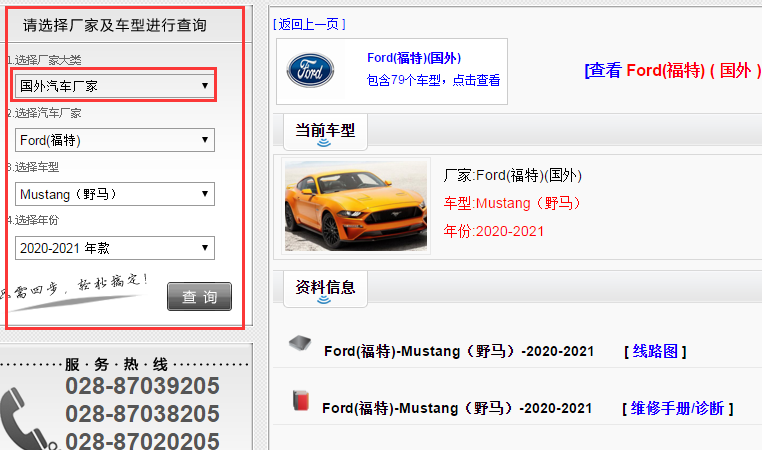
Task: Click the 查询 search button
Action: click(199, 296)
